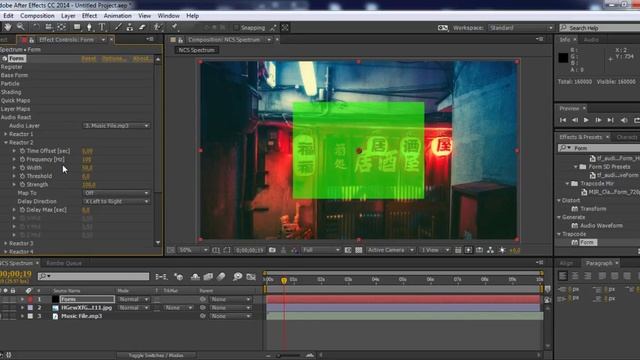Open the Workspace Standard dropdown

[521, 28]
